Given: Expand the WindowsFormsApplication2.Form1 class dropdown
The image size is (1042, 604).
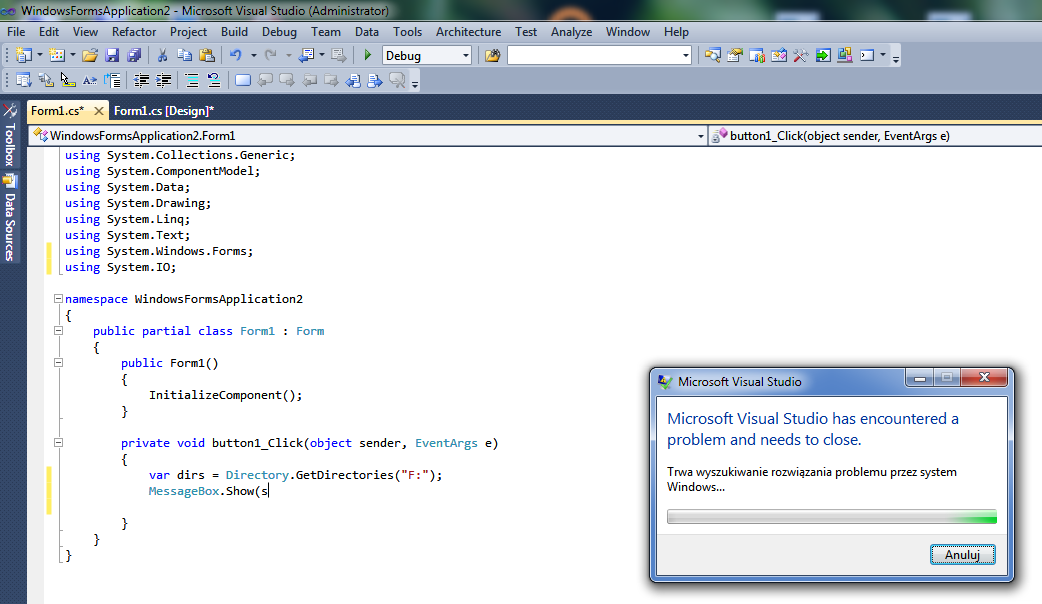Looking at the screenshot, I should click(x=700, y=136).
